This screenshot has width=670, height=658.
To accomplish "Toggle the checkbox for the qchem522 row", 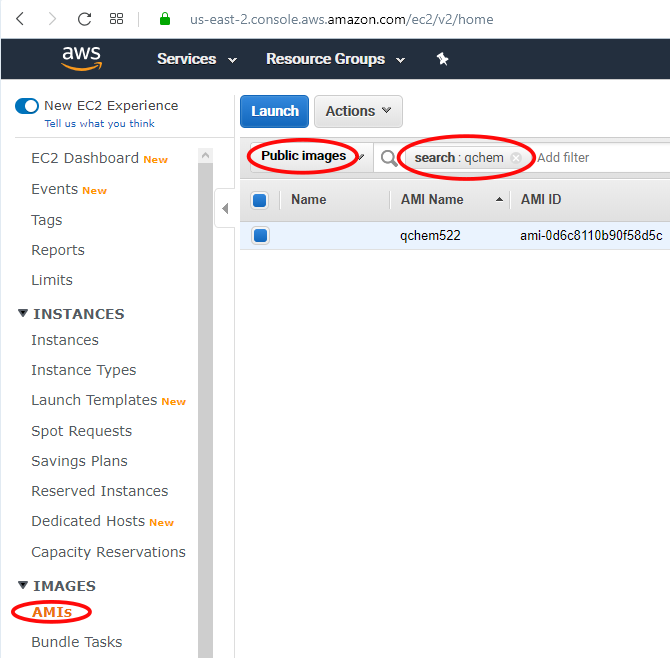I will click(260, 235).
